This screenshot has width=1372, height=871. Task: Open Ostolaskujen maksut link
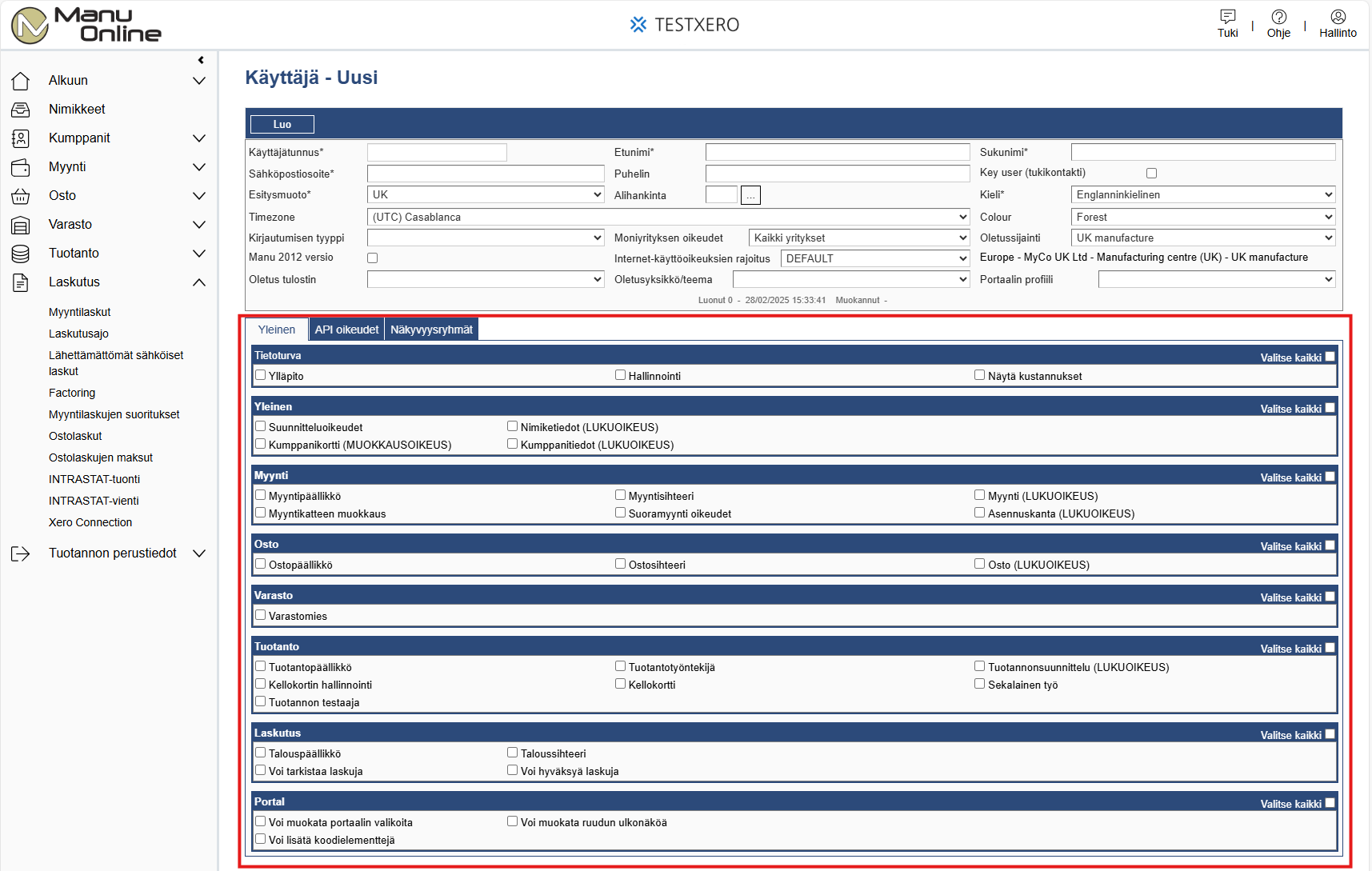pos(101,457)
